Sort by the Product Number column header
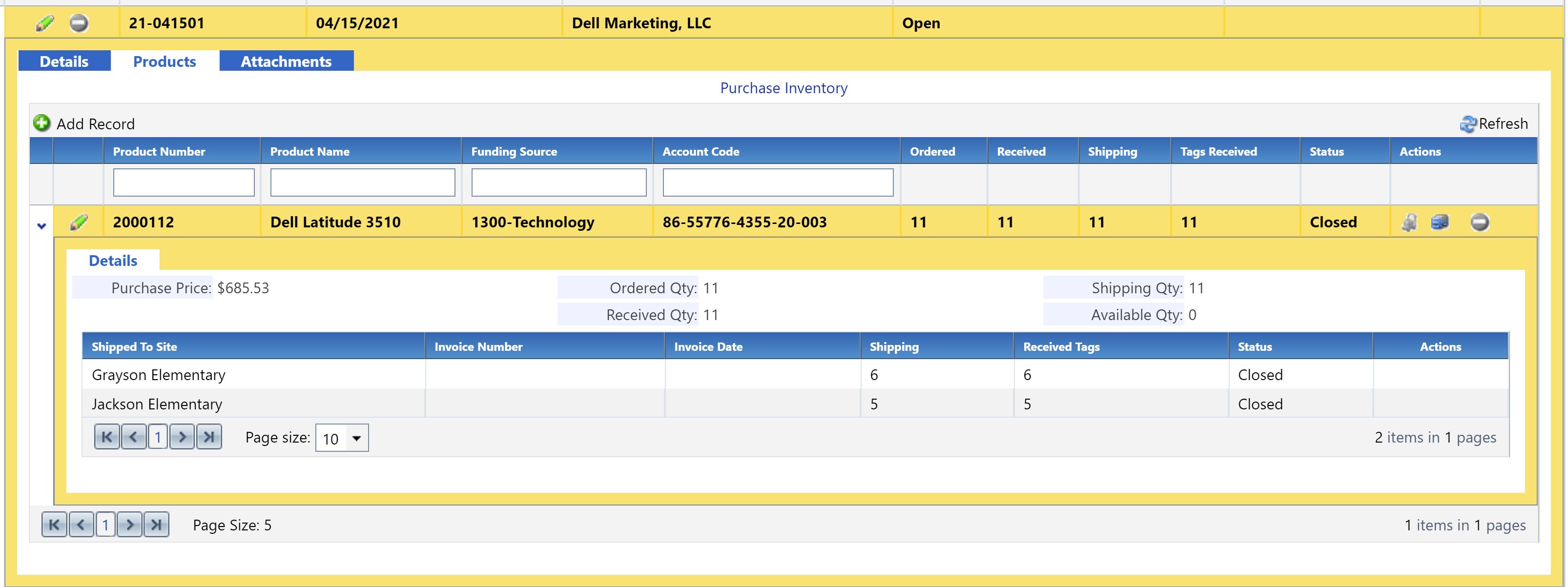 coord(159,151)
